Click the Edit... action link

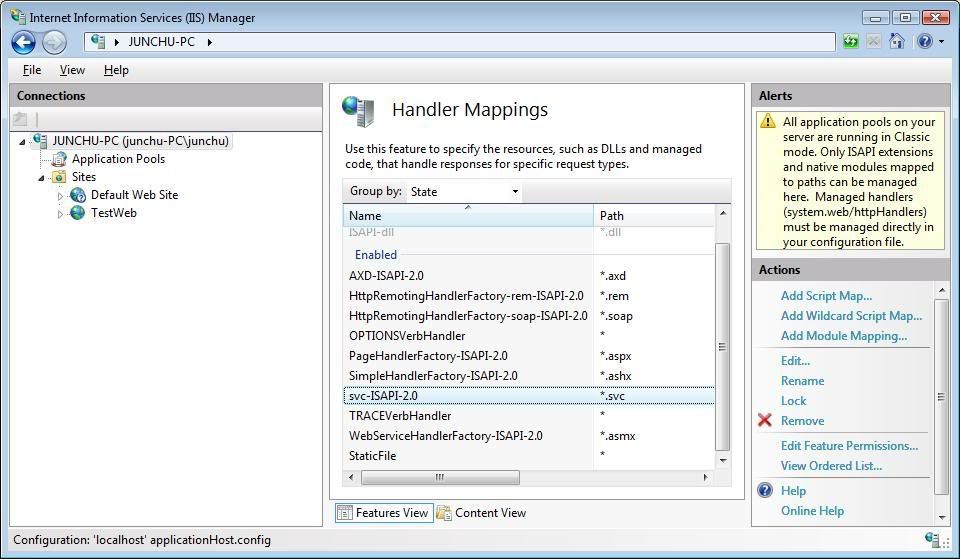[795, 361]
